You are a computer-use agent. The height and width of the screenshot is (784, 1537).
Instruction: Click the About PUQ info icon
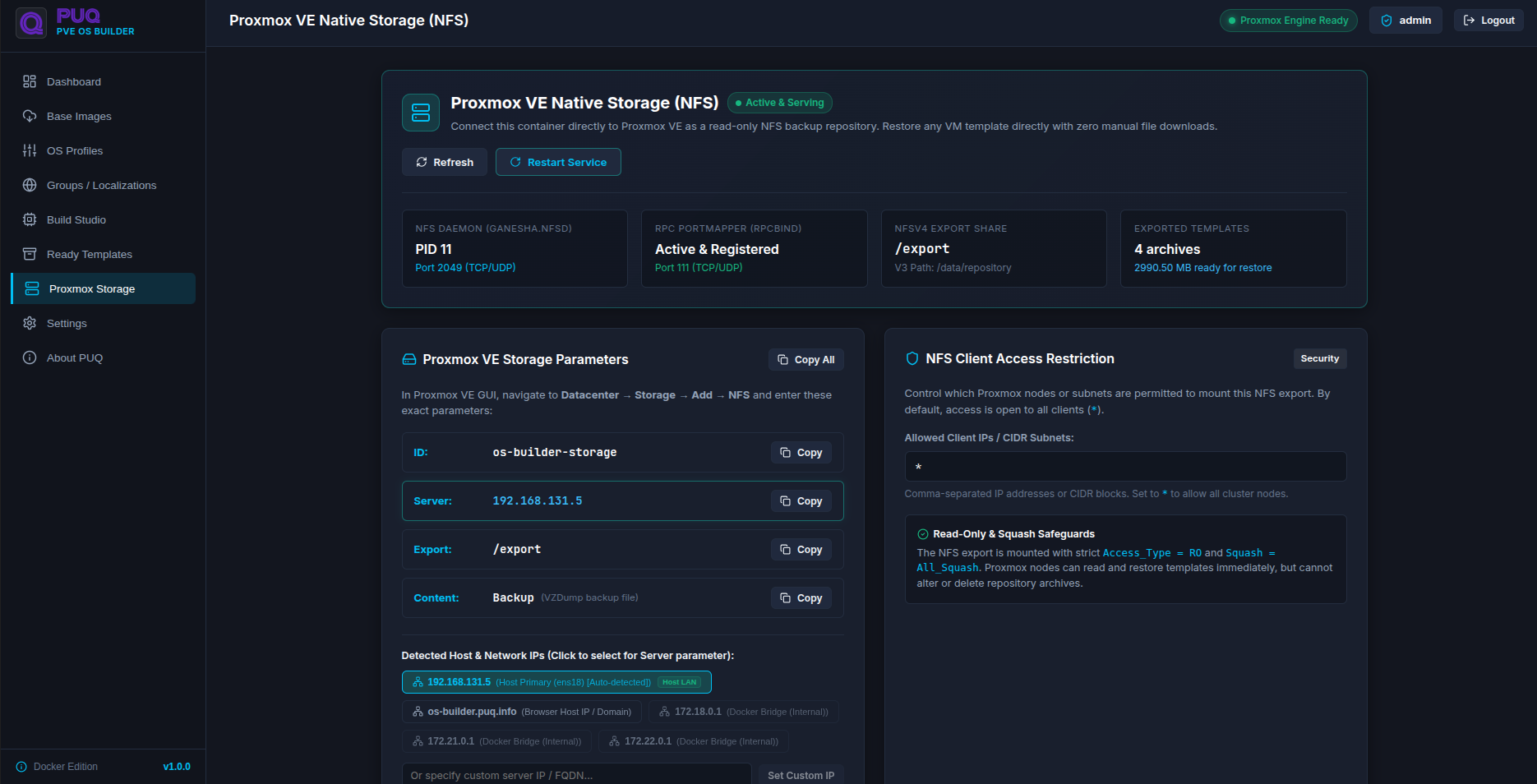click(x=30, y=357)
